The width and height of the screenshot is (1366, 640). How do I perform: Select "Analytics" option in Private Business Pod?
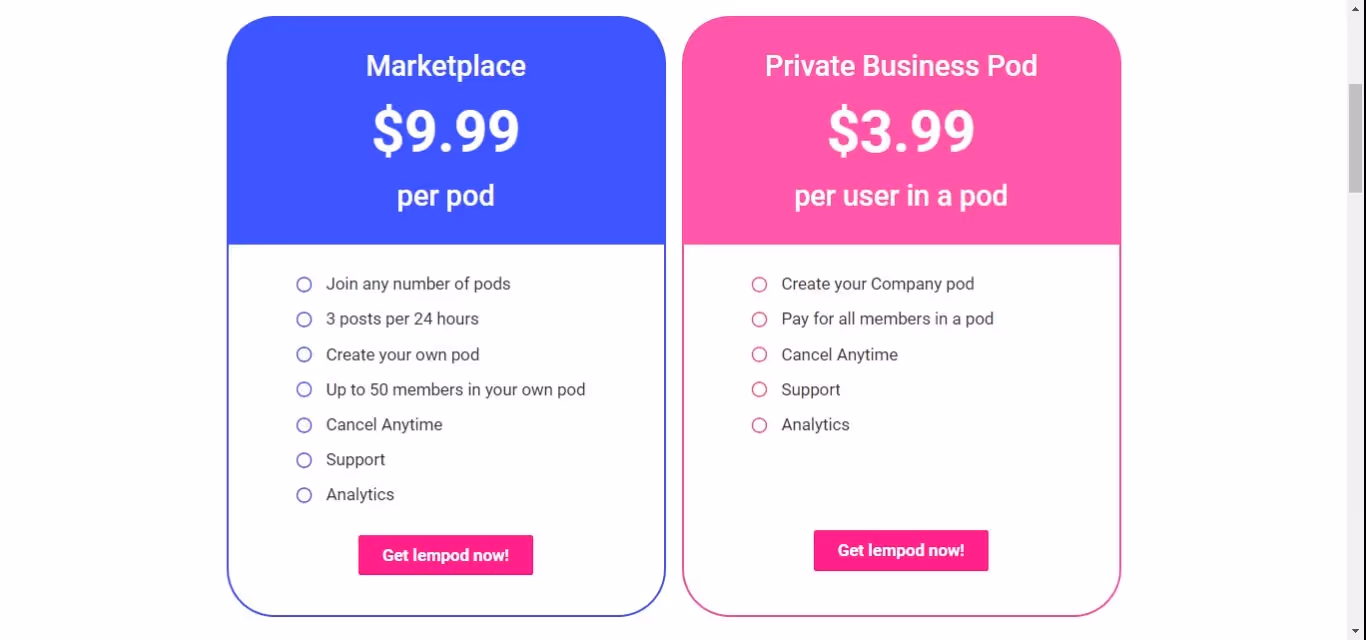click(x=759, y=424)
